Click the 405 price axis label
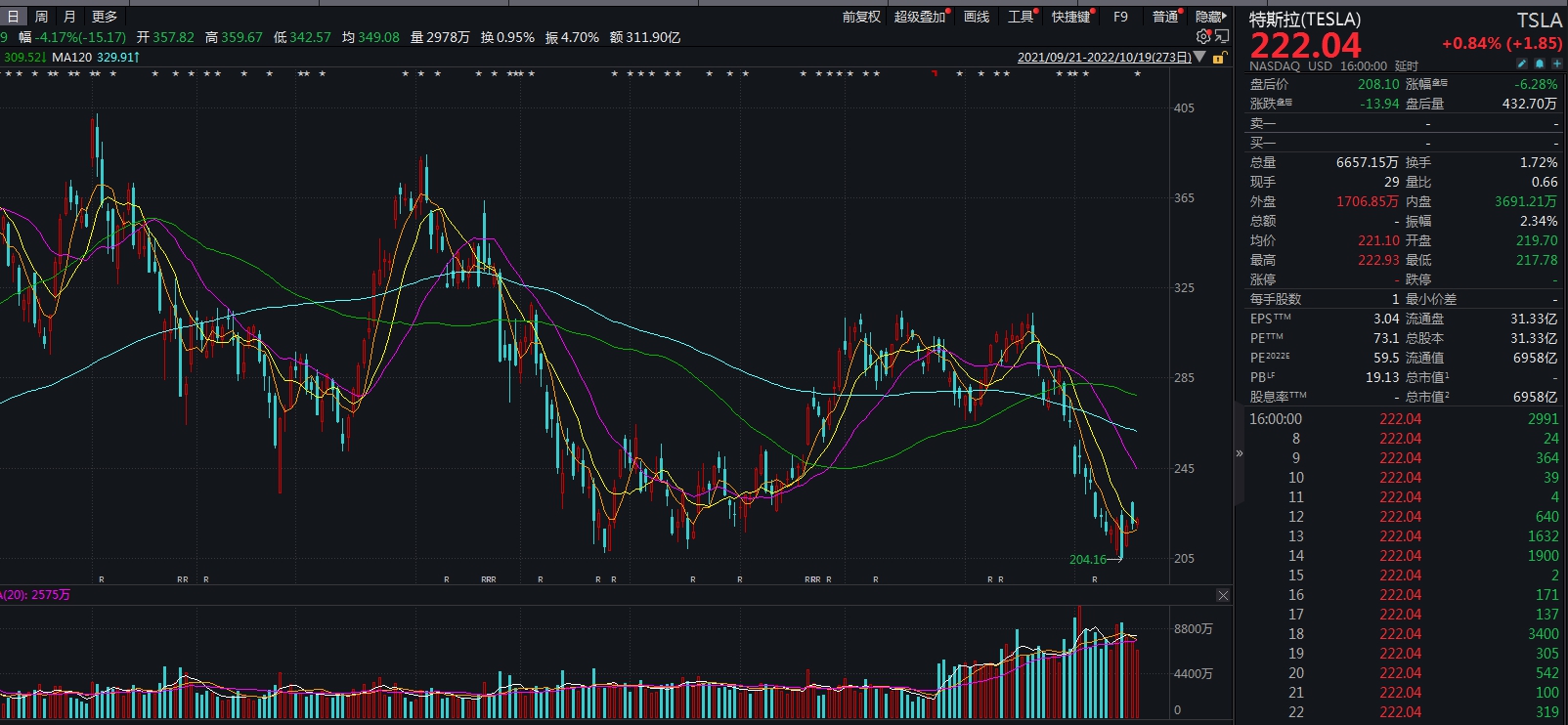Screen dimensions: 1568x725 (x=1184, y=108)
